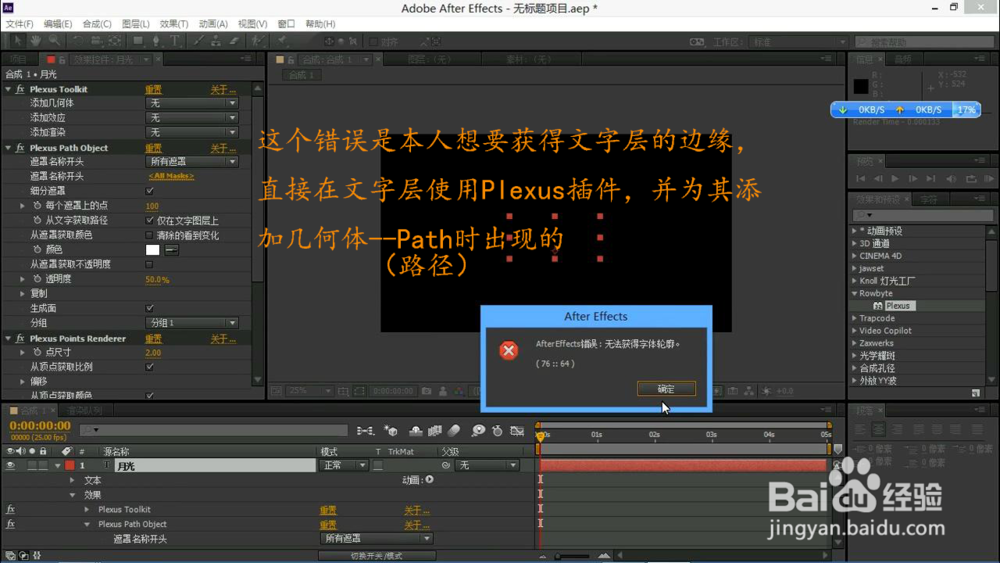Enable frame blending timeline icon
The image size is (1000, 563).
[x=435, y=431]
